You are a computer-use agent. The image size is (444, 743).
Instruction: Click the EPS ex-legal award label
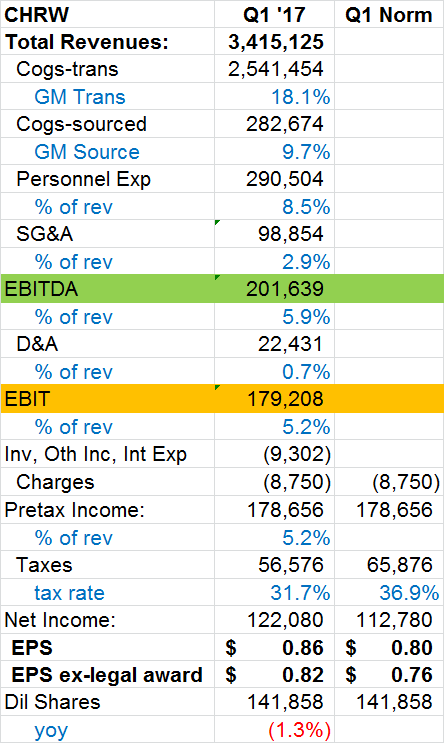pos(107,675)
